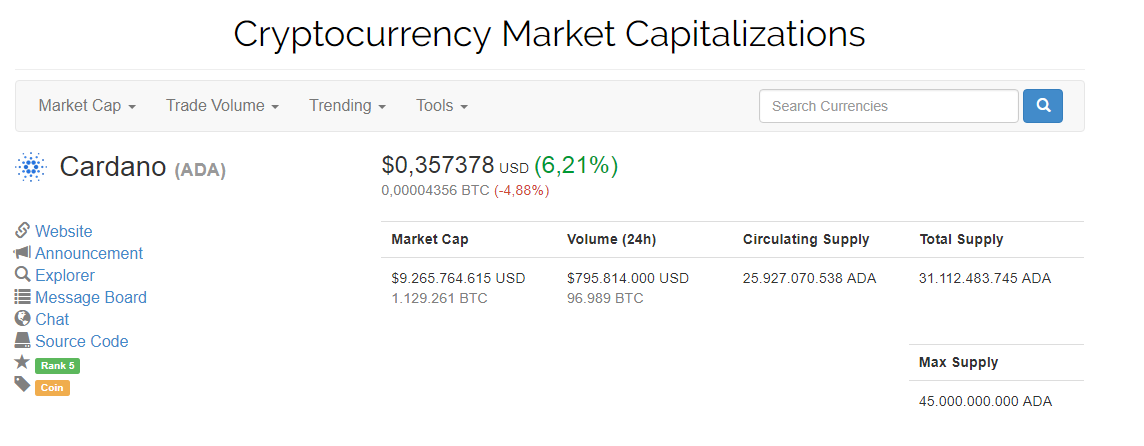Viewport: 1144px width, 446px height.
Task: Click the list icon beside Message Board
Action: tap(22, 296)
